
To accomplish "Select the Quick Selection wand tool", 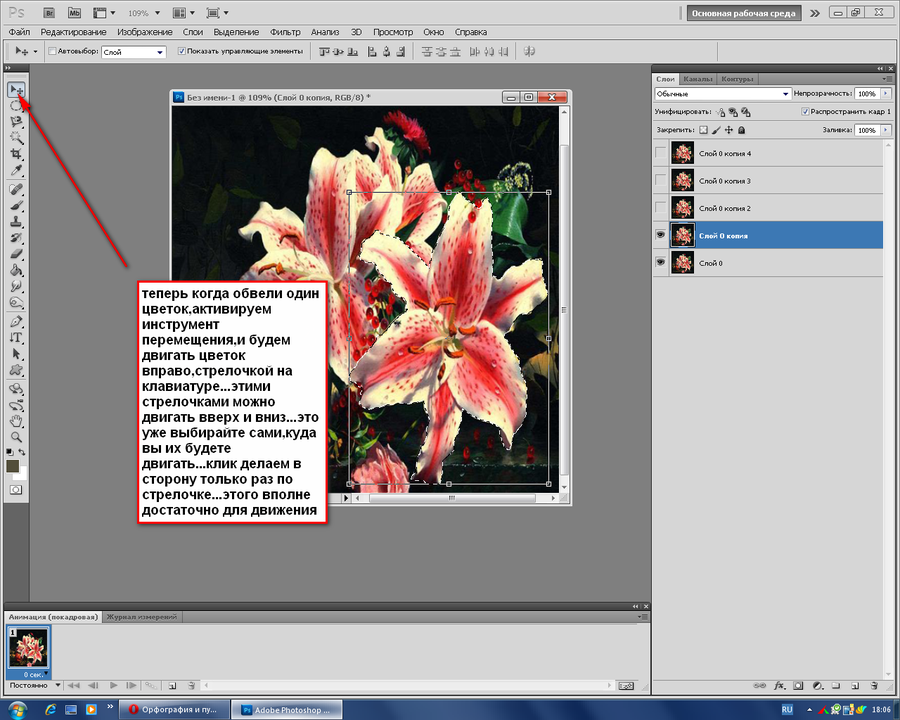I will 16,138.
